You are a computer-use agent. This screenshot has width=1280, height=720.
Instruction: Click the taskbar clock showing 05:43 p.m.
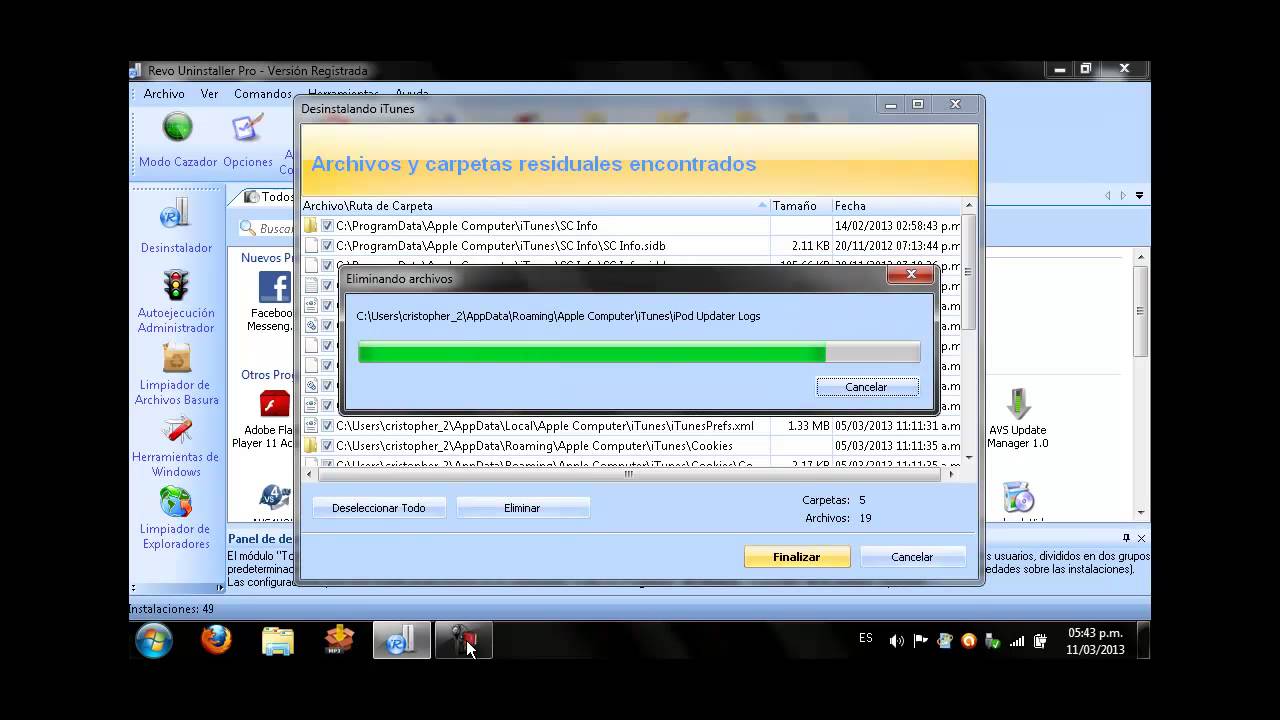pos(1095,641)
